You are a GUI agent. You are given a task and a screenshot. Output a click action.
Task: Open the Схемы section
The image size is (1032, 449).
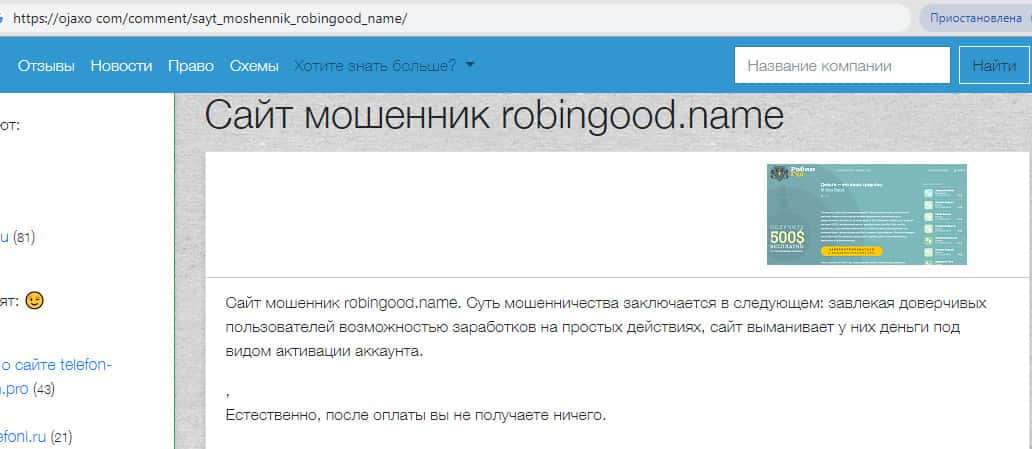tap(254, 66)
